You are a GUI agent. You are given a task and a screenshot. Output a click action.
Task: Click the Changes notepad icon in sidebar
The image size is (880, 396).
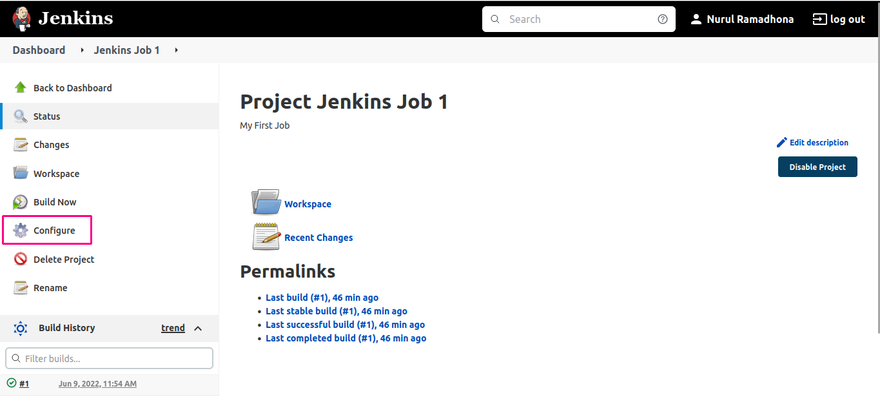tap(20, 145)
